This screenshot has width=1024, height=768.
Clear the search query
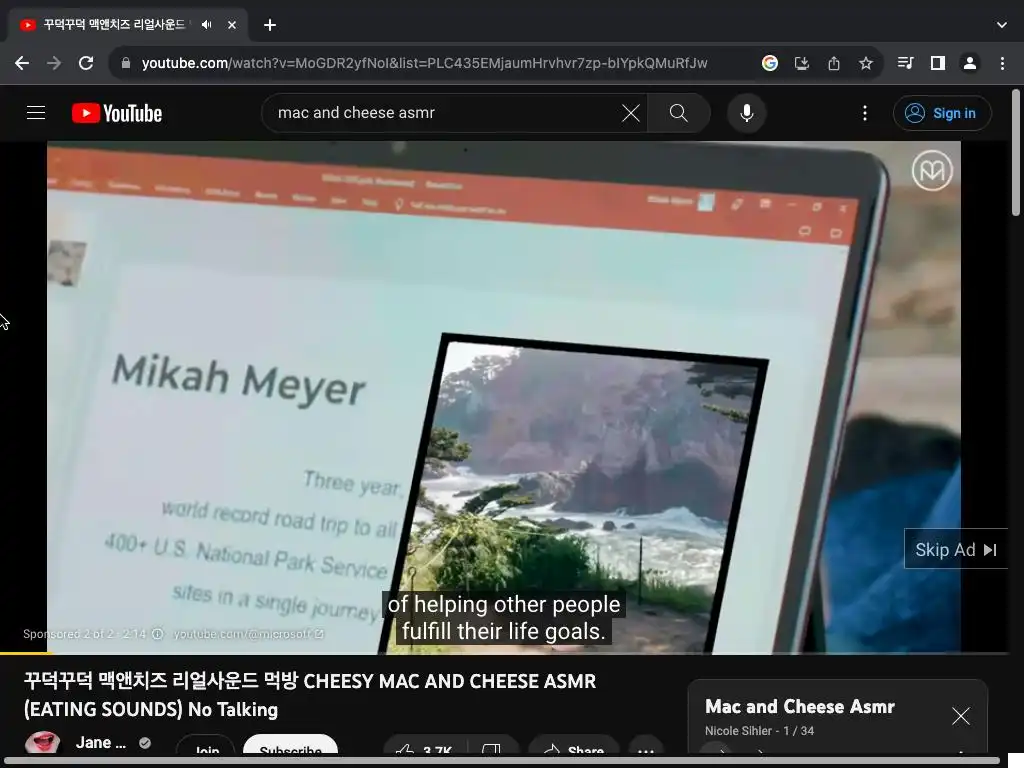630,113
